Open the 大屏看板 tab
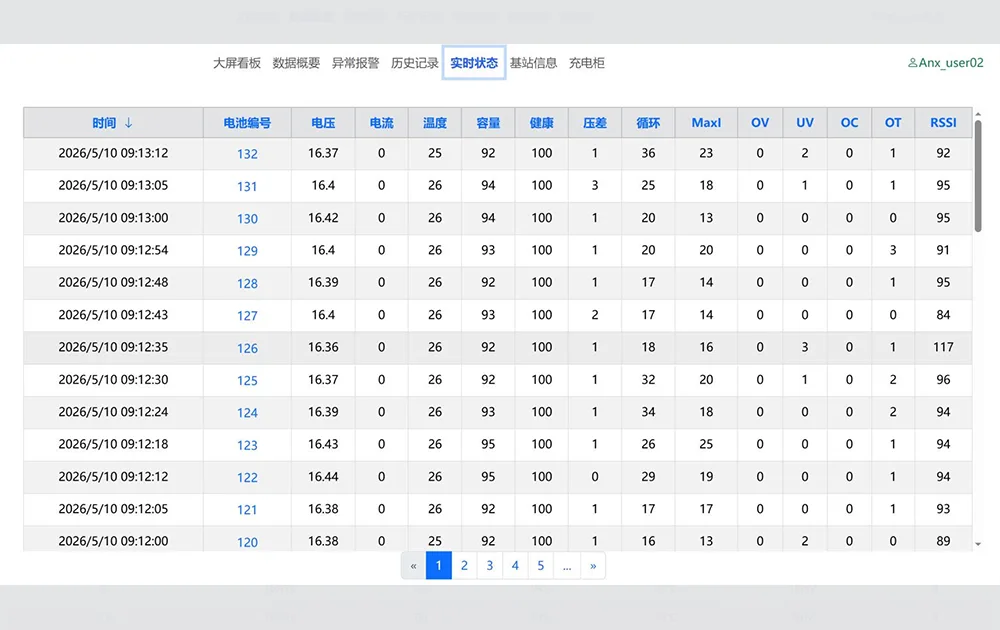The image size is (1000, 630). tap(237, 62)
